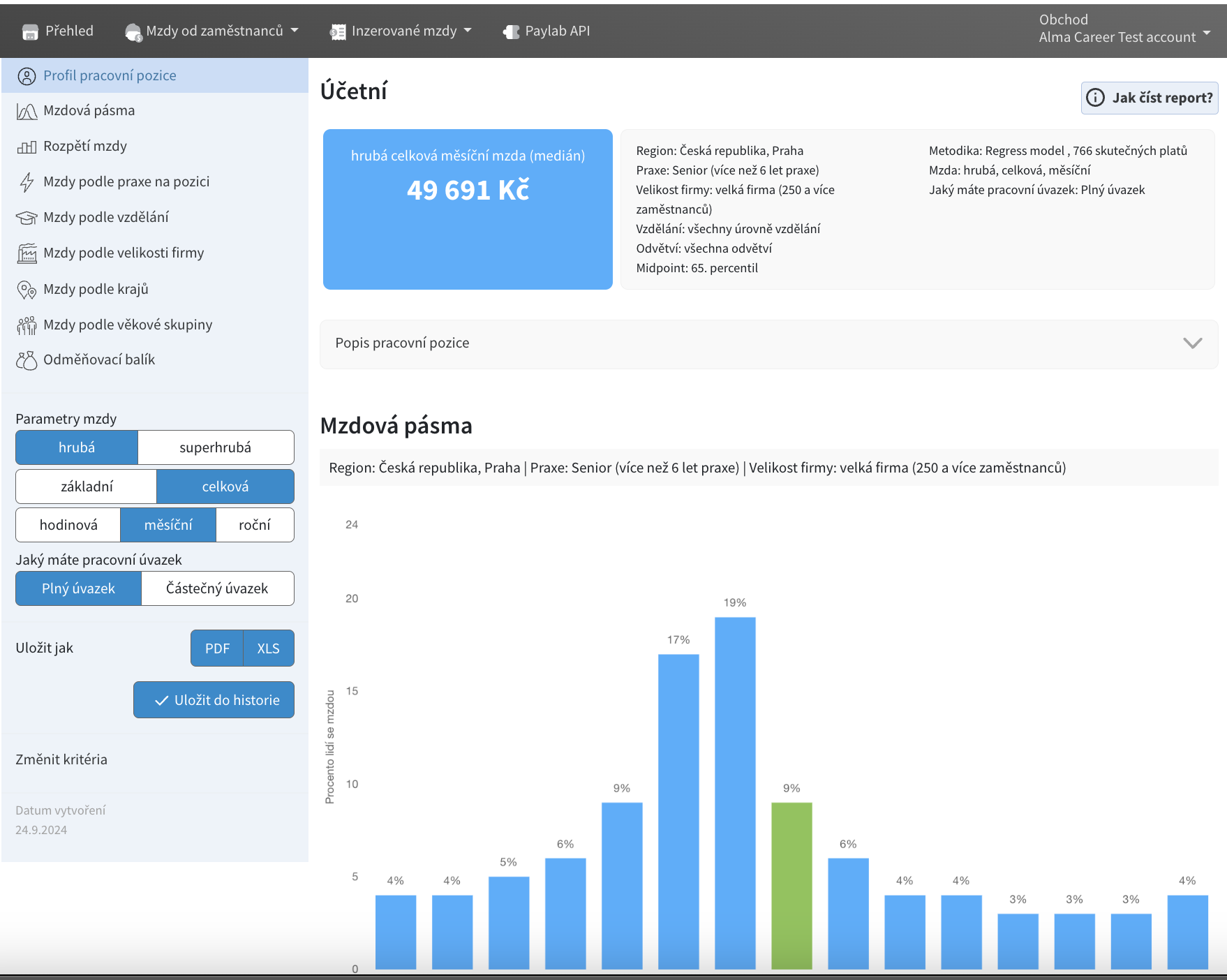Click the date 24.9.2024
This screenshot has height=980, width=1227.
coord(41,831)
